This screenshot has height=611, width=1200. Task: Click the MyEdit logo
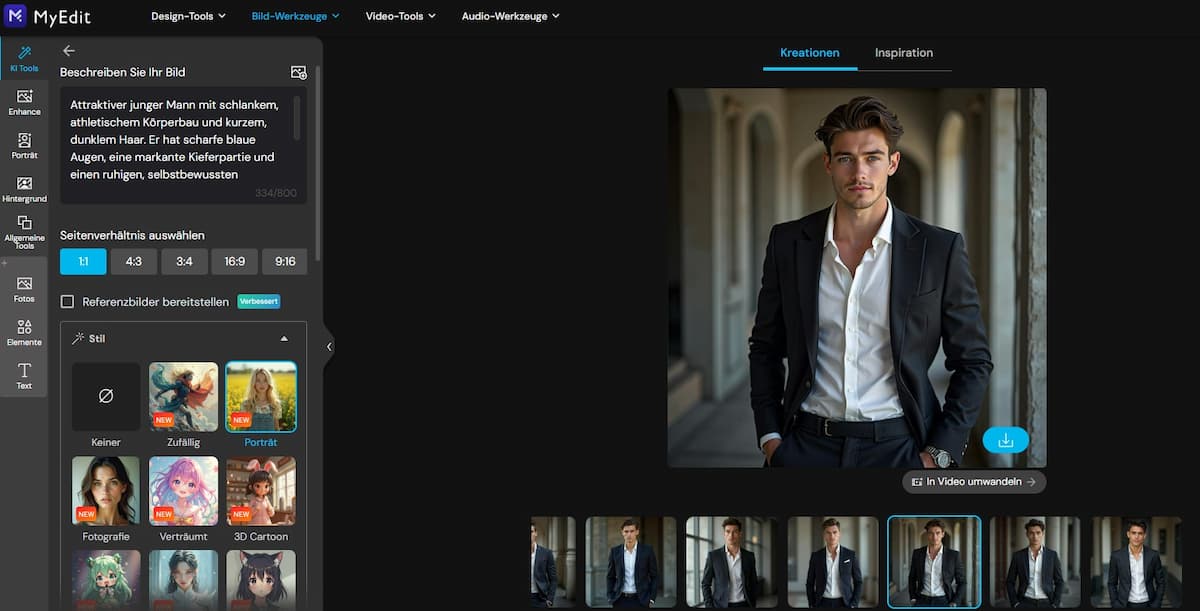tap(49, 16)
